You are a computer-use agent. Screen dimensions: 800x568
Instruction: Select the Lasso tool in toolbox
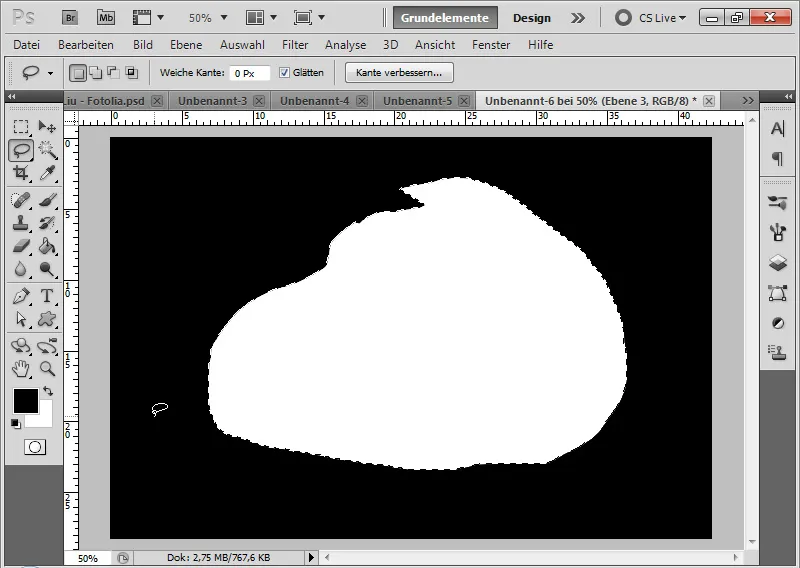tap(21, 151)
